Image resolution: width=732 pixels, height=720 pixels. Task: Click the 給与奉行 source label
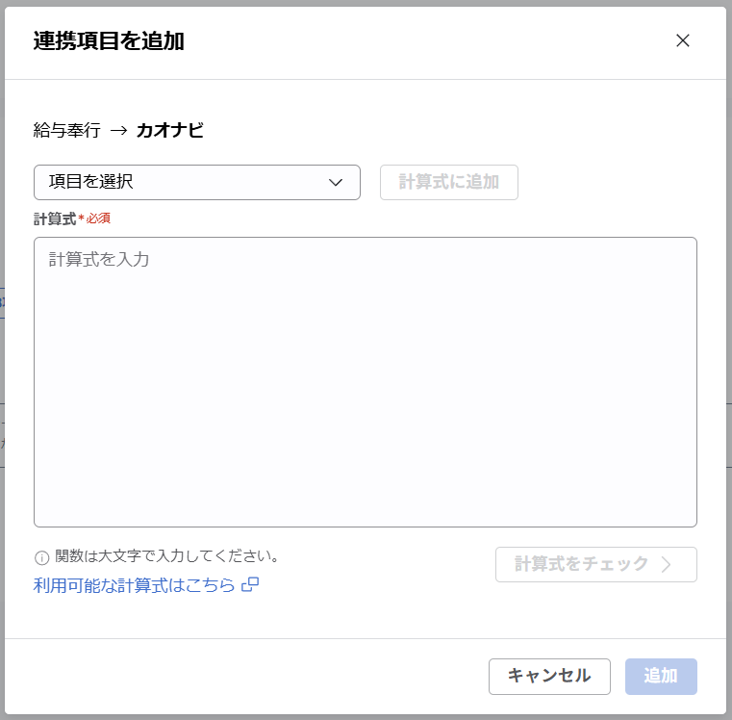pyautogui.click(x=67, y=130)
